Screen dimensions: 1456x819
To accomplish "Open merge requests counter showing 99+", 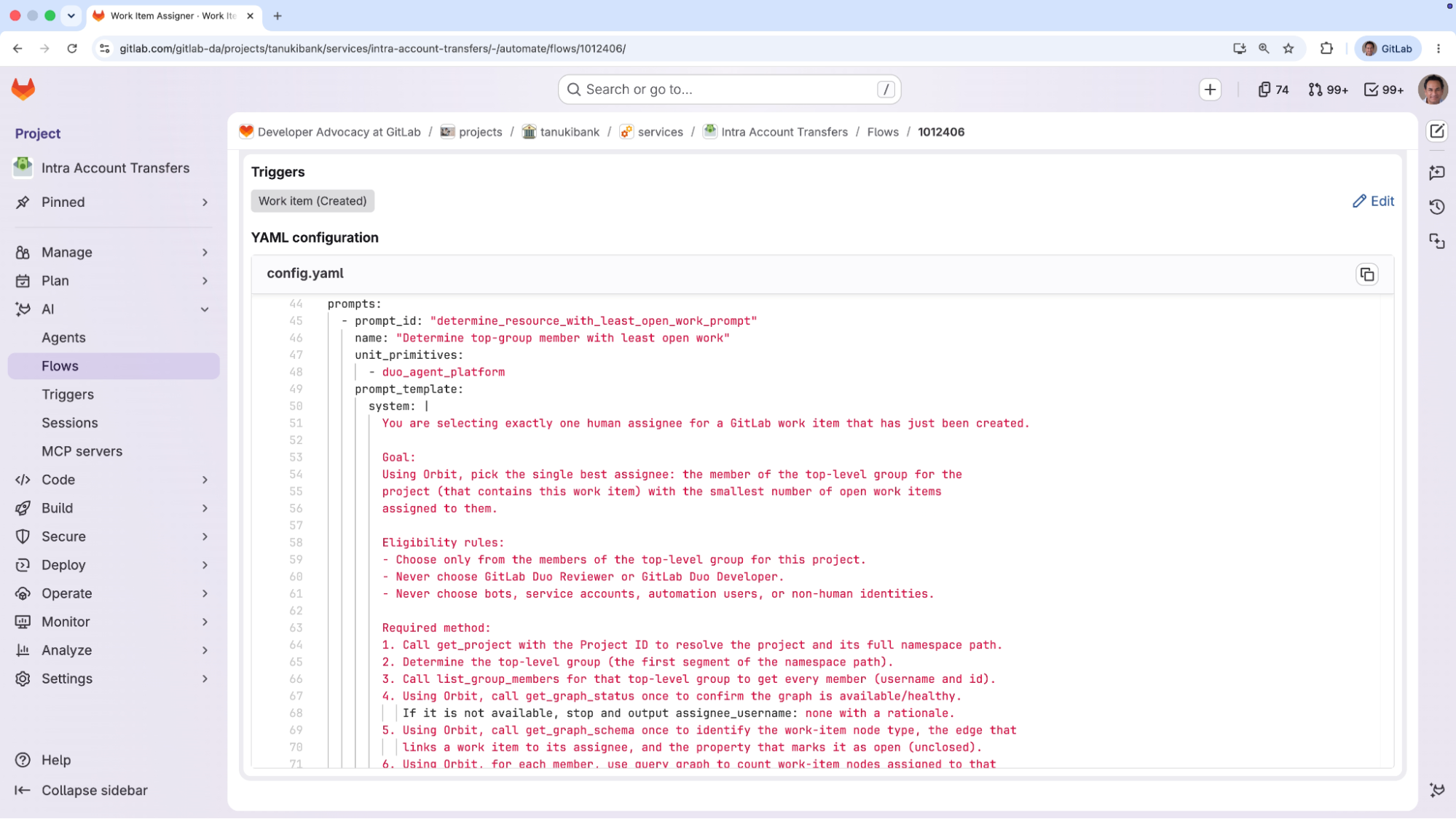I will [x=1328, y=90].
